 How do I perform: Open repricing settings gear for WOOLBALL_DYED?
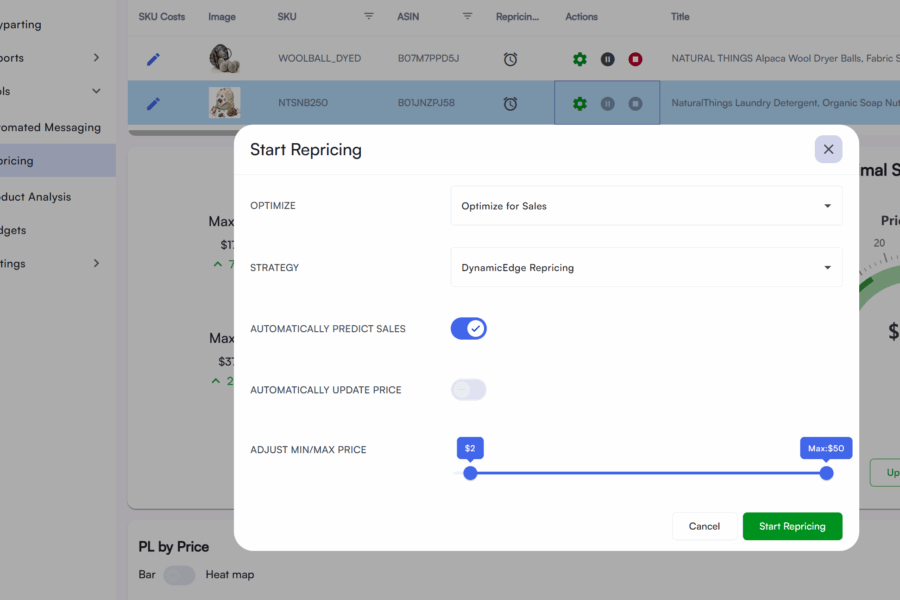pos(580,59)
